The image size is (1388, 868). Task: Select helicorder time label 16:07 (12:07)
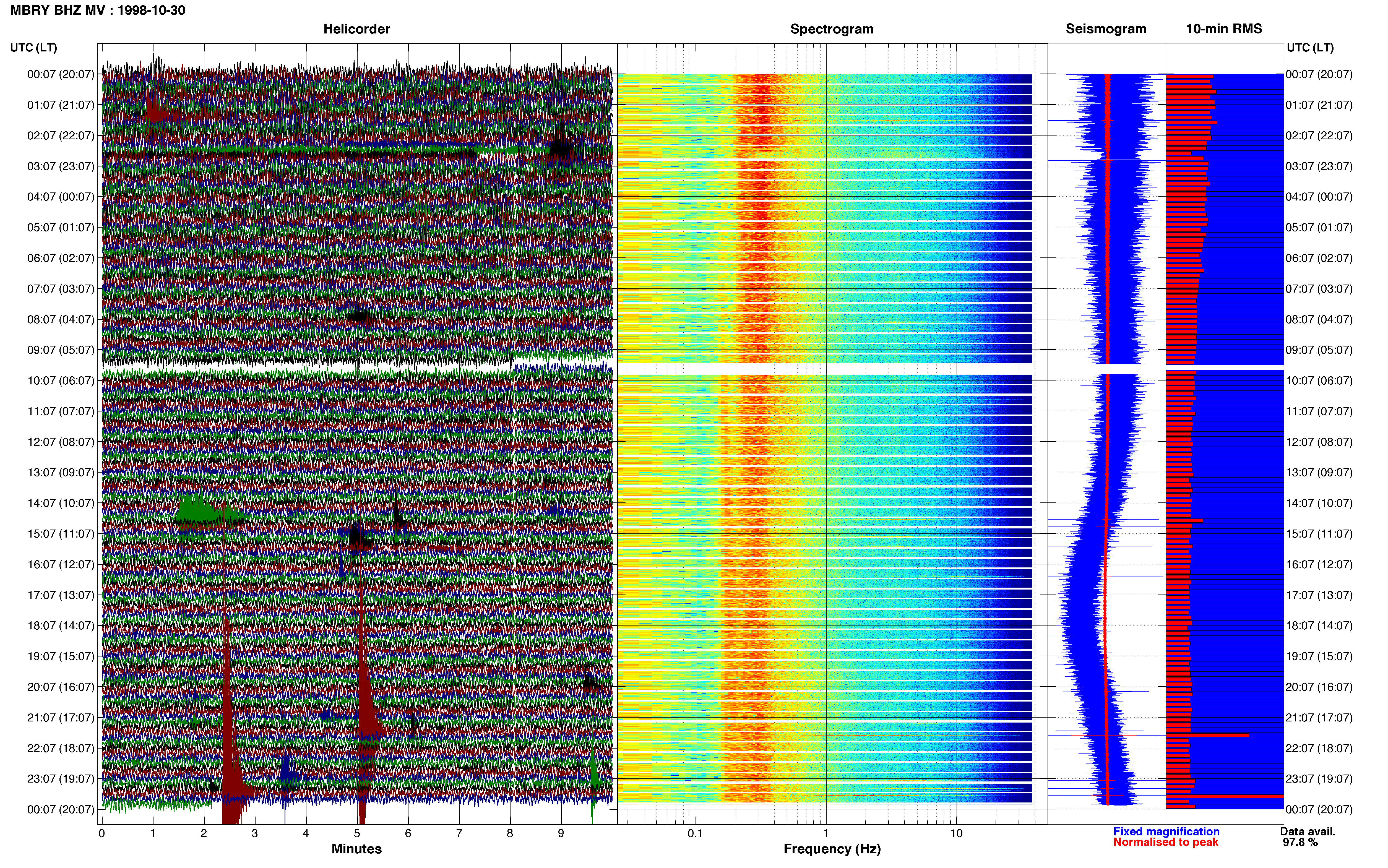pos(61,564)
